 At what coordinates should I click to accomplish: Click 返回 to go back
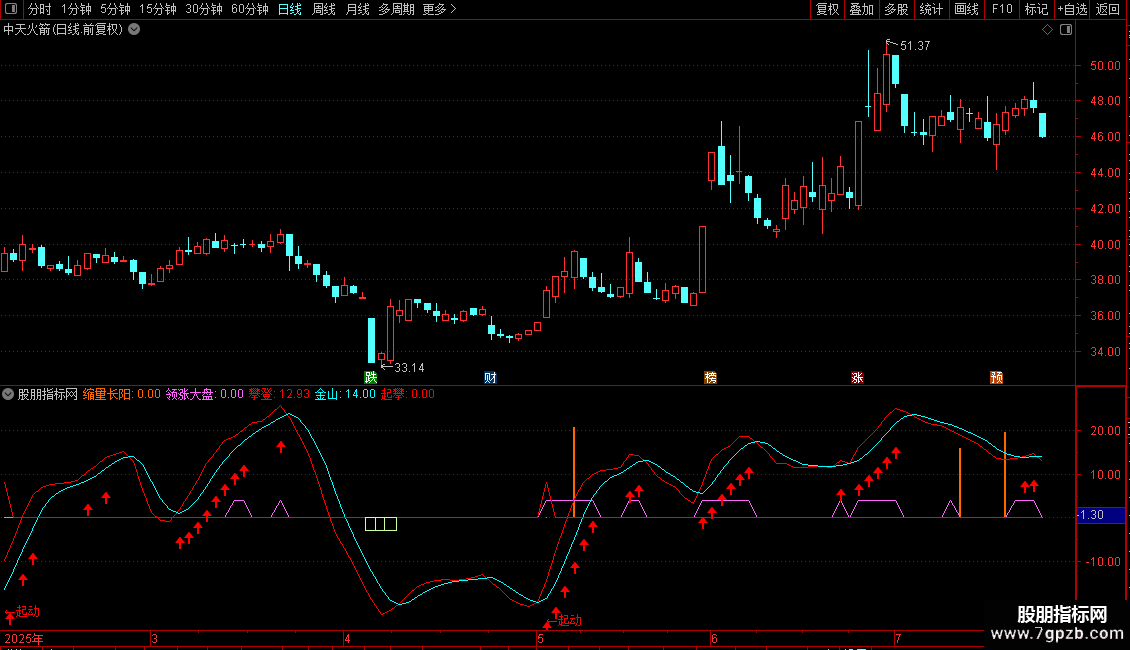point(1108,9)
